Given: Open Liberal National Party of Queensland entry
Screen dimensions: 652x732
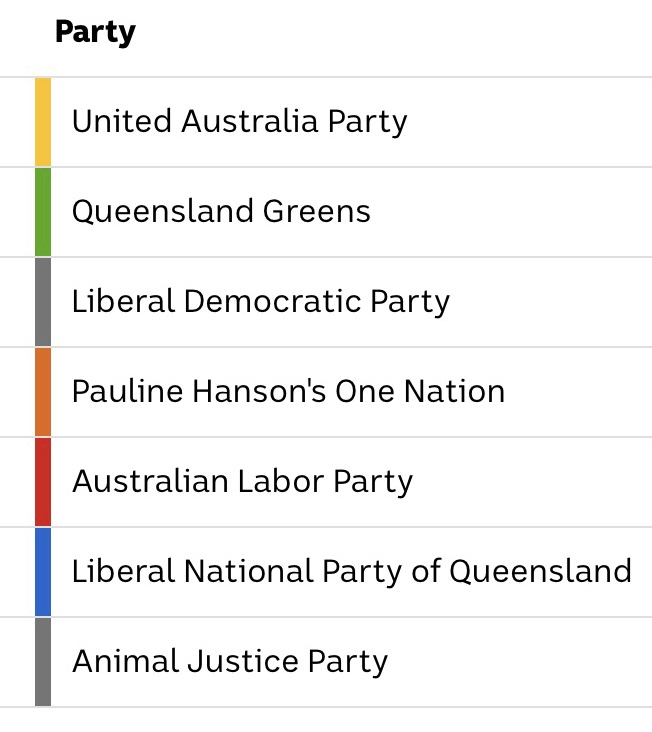Looking at the screenshot, I should pos(351,572).
